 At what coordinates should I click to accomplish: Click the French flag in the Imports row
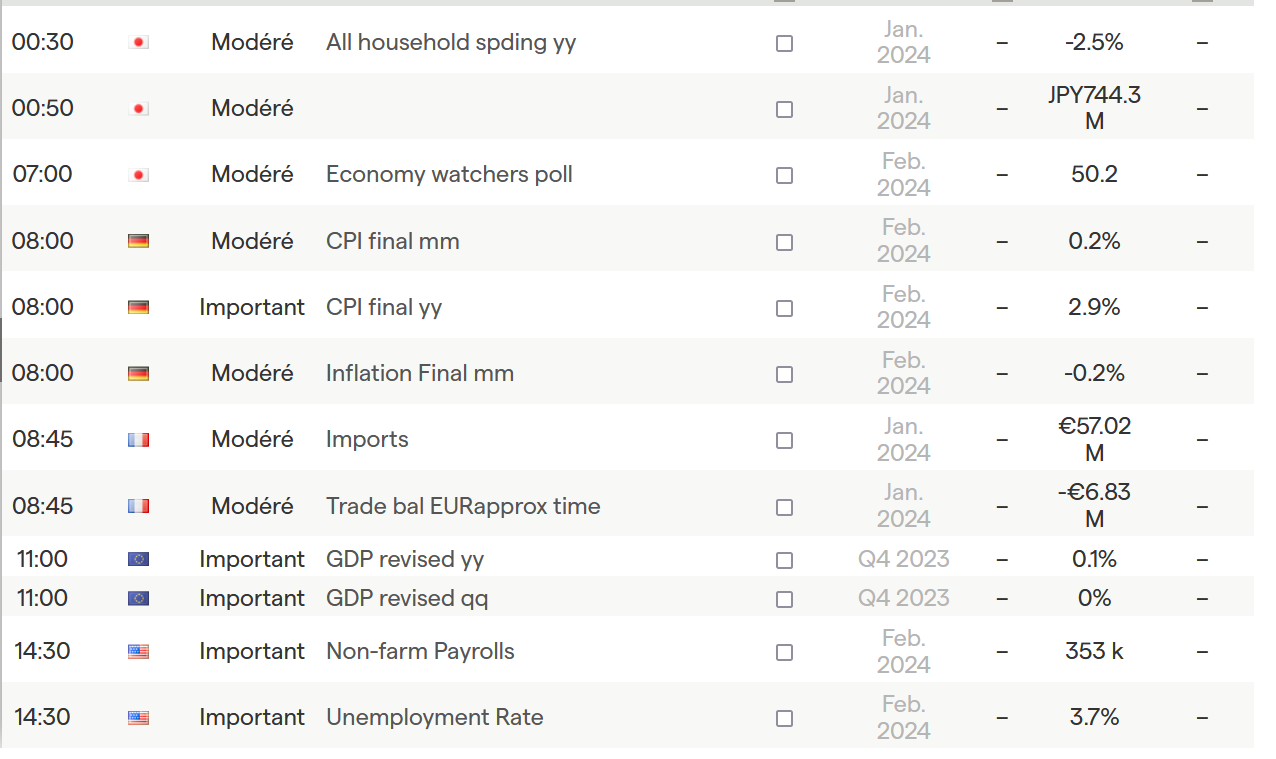[x=139, y=440]
